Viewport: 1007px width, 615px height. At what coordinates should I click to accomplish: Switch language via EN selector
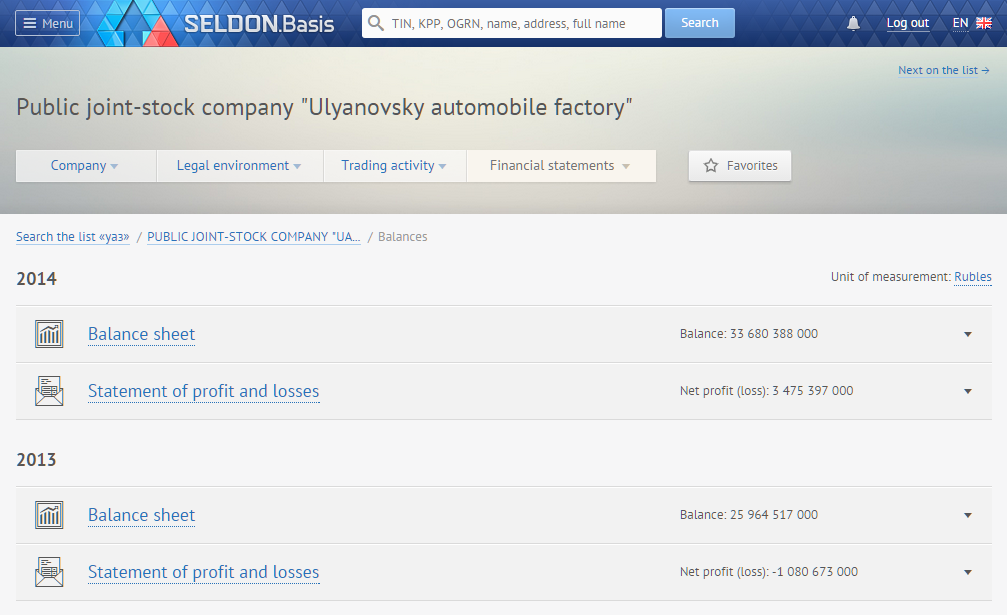(960, 23)
